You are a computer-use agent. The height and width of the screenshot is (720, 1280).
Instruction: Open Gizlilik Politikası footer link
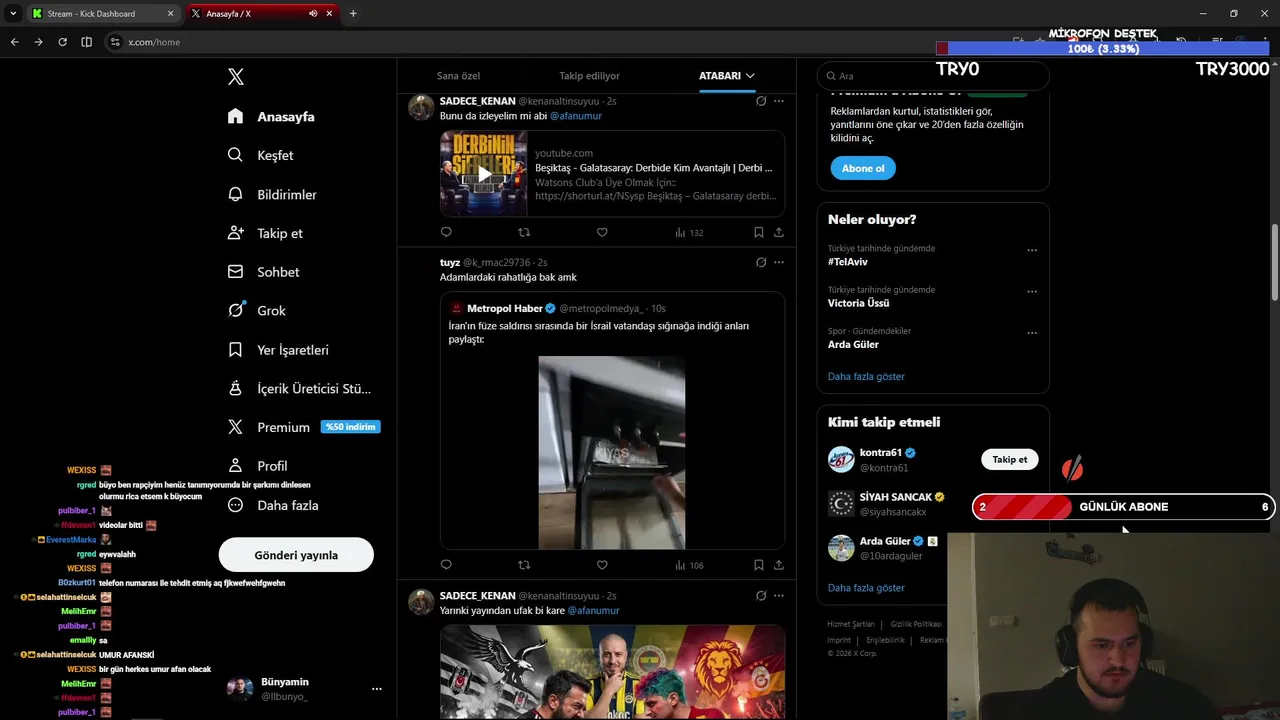(915, 624)
